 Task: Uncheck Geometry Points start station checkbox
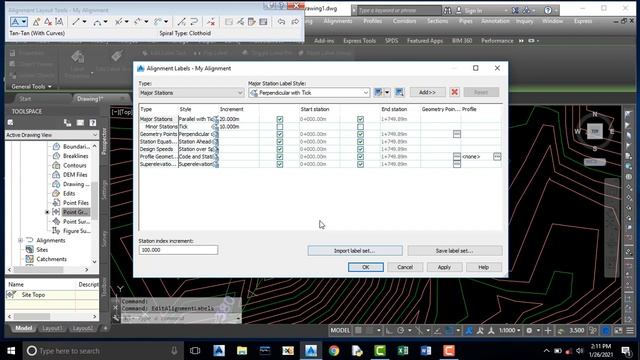(280, 134)
